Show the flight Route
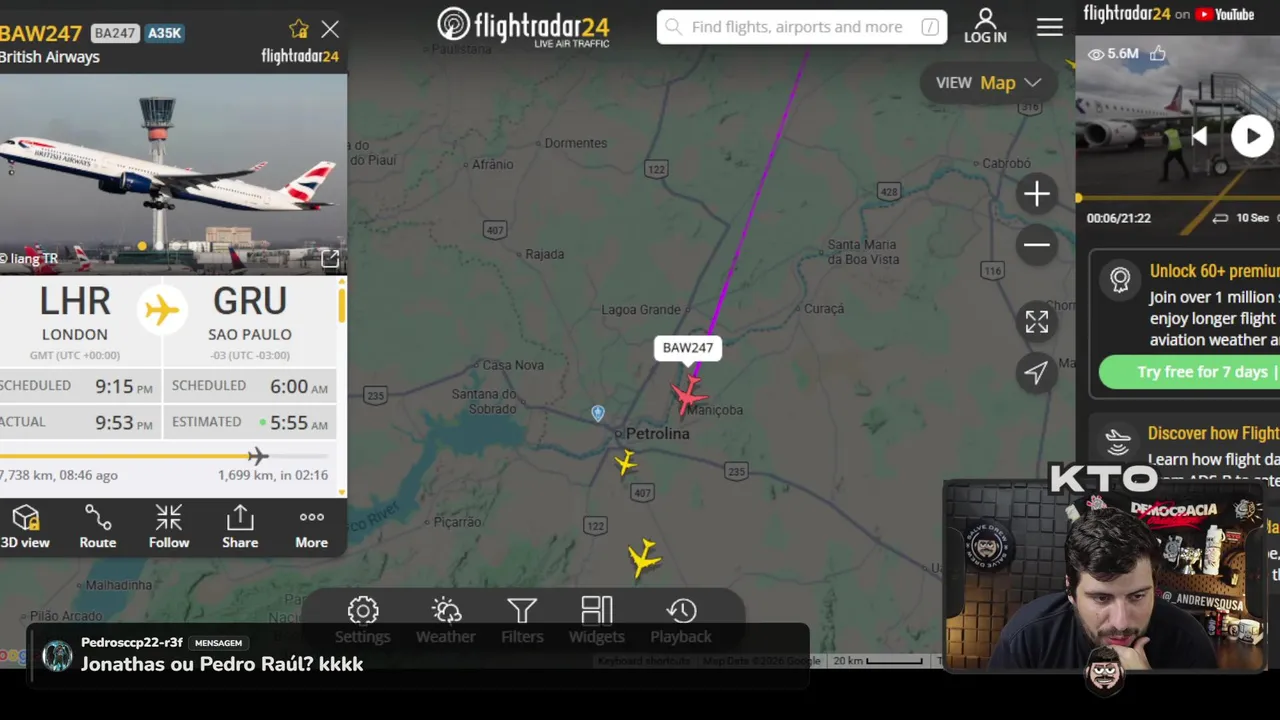 coord(98,527)
